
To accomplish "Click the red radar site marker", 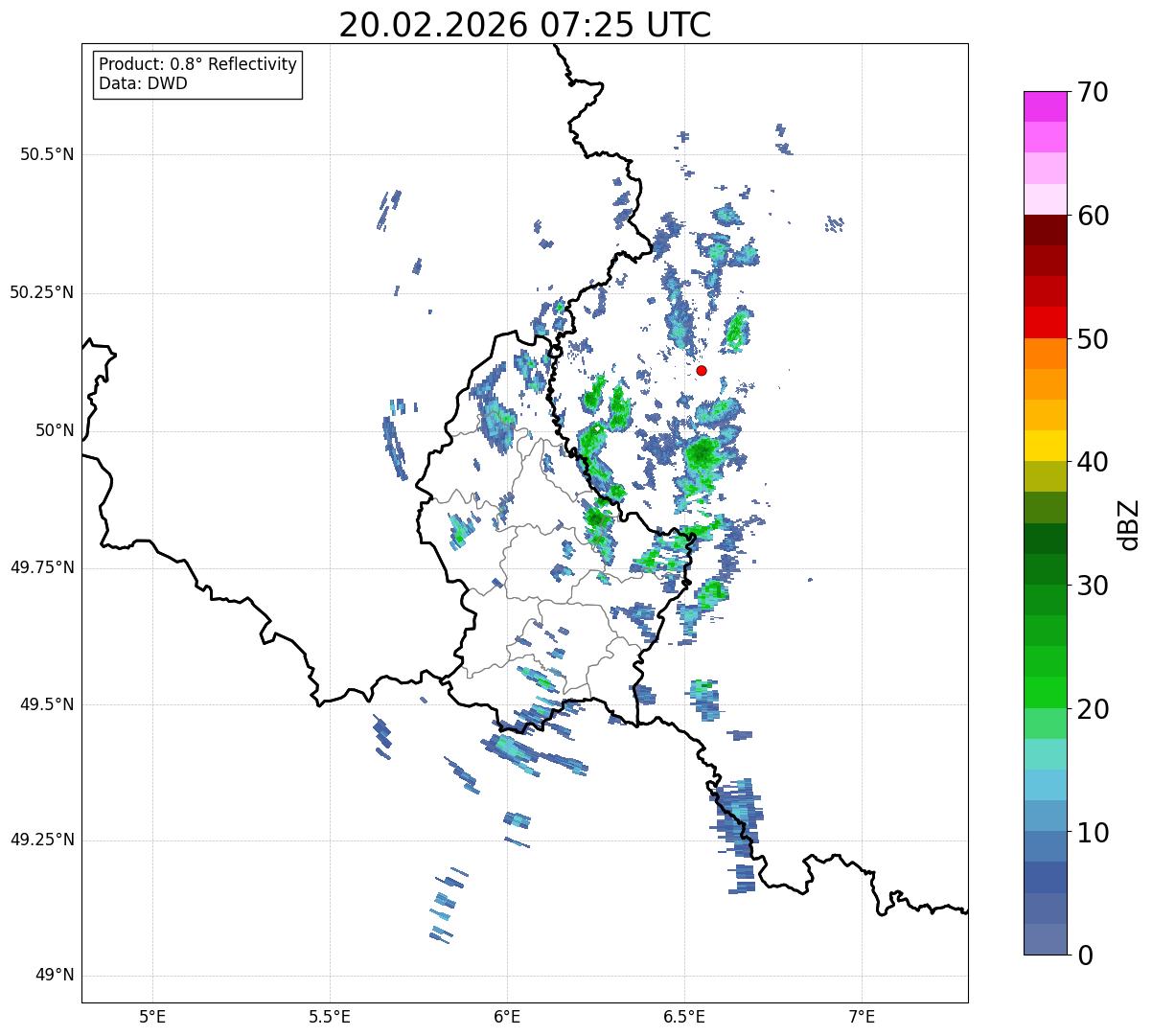I will click(702, 370).
